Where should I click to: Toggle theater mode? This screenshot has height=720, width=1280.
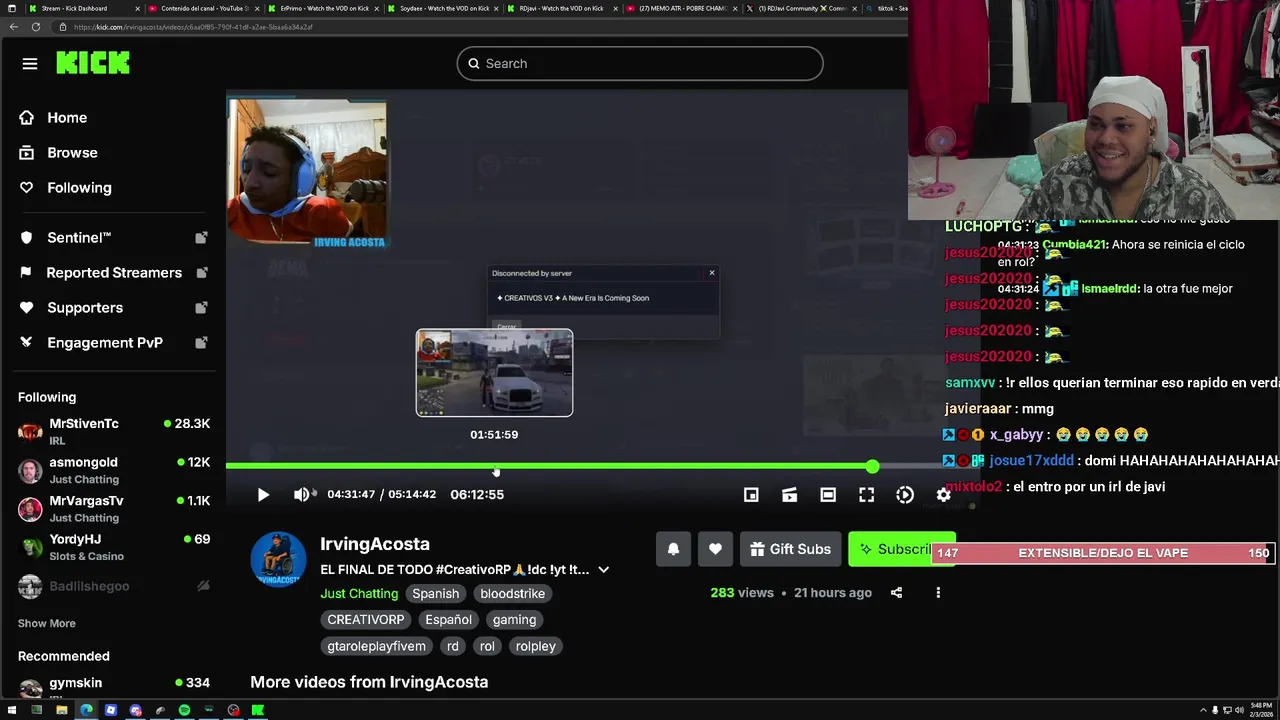click(x=828, y=494)
